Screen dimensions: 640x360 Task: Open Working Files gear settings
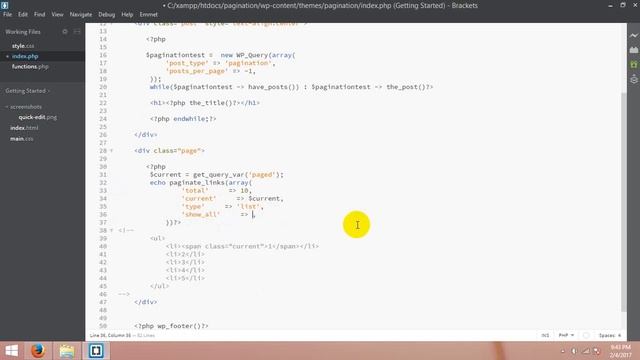[65, 31]
